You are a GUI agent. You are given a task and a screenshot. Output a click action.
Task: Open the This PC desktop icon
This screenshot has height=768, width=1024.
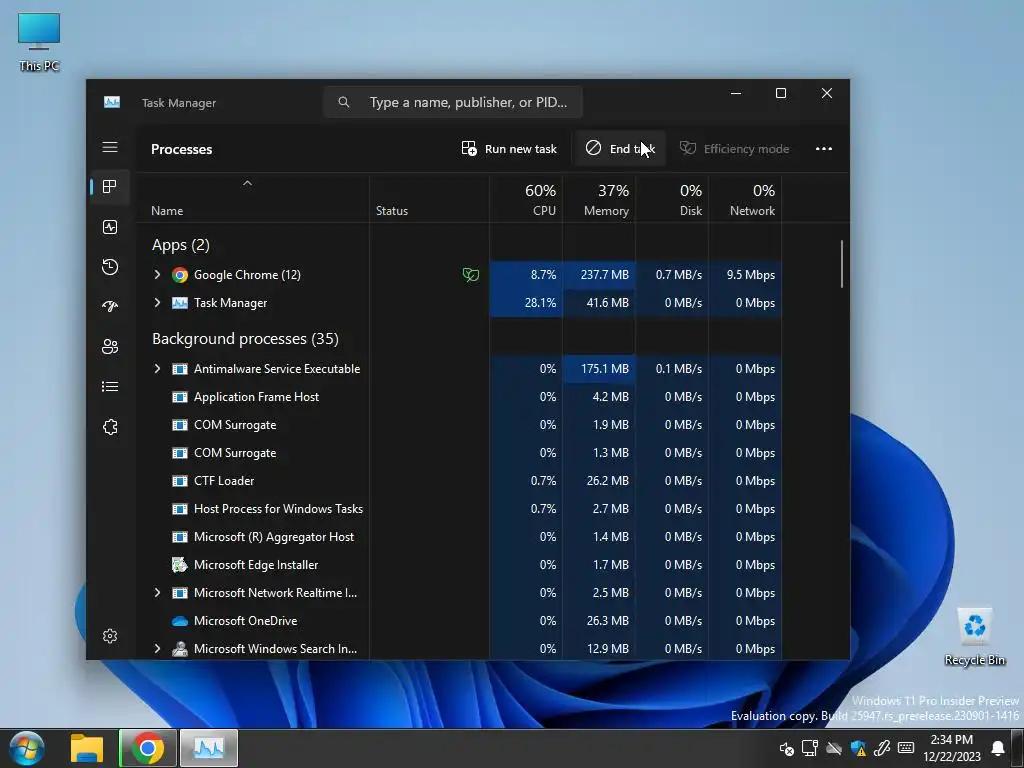point(39,42)
